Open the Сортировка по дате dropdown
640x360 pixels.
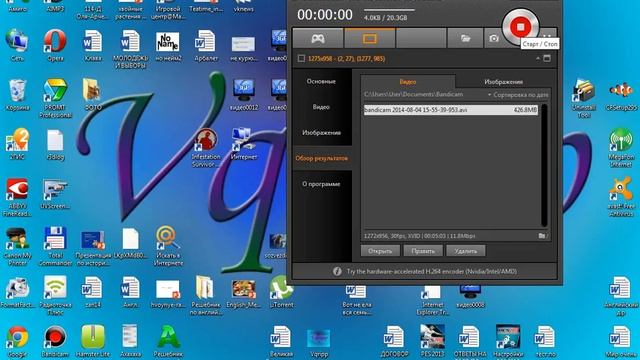coord(518,95)
